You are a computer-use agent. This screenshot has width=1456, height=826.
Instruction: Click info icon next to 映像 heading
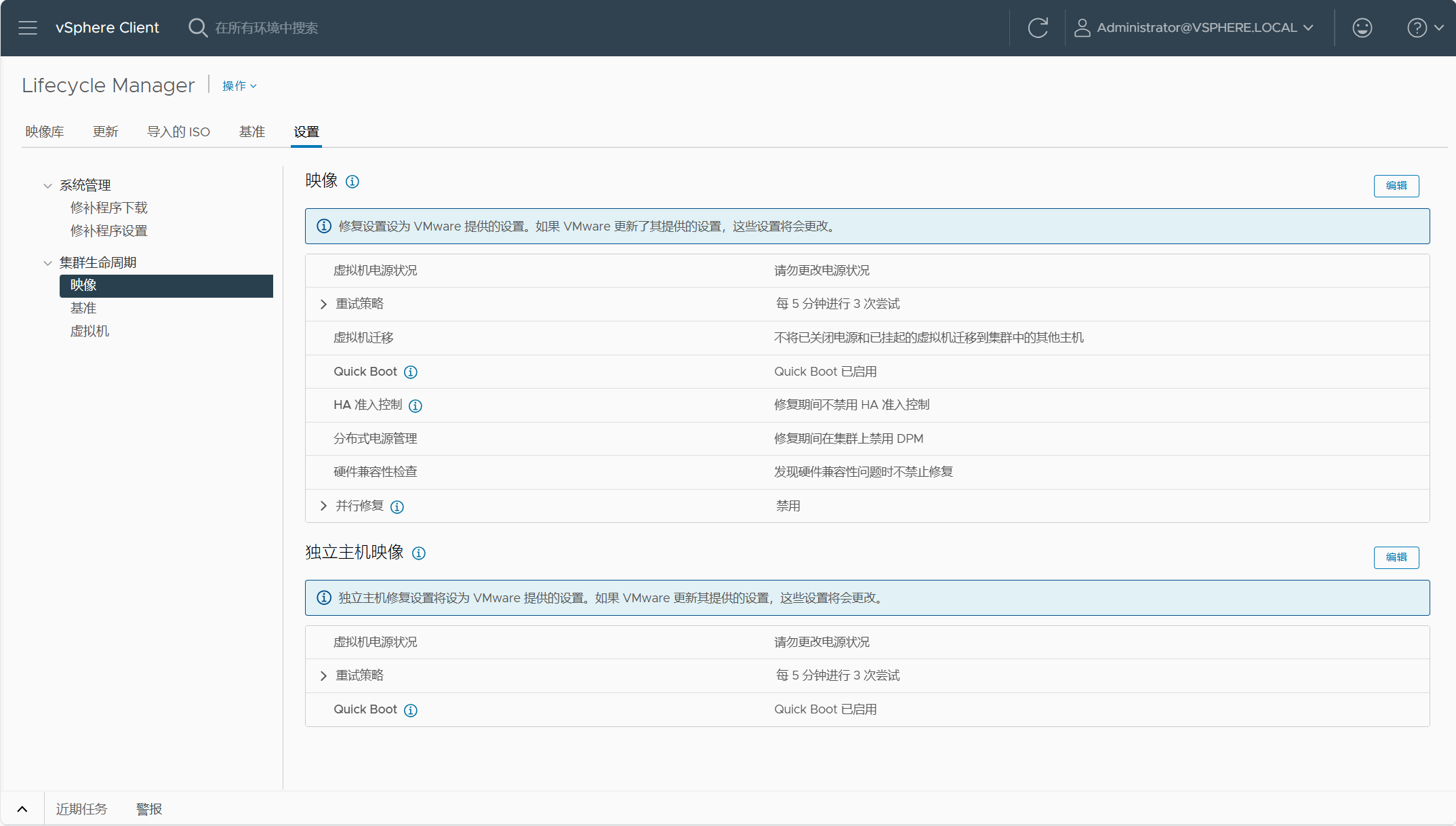pos(352,182)
